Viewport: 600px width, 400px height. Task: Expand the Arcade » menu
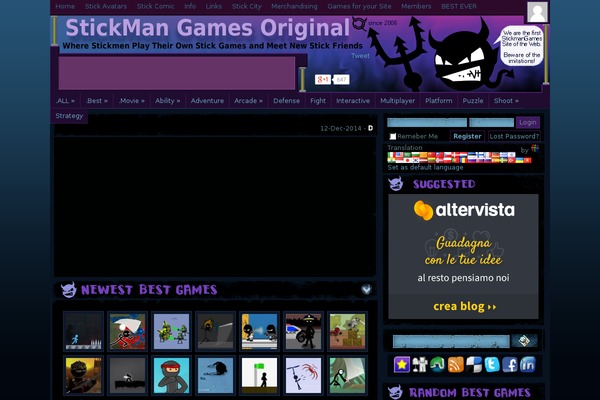tap(248, 101)
